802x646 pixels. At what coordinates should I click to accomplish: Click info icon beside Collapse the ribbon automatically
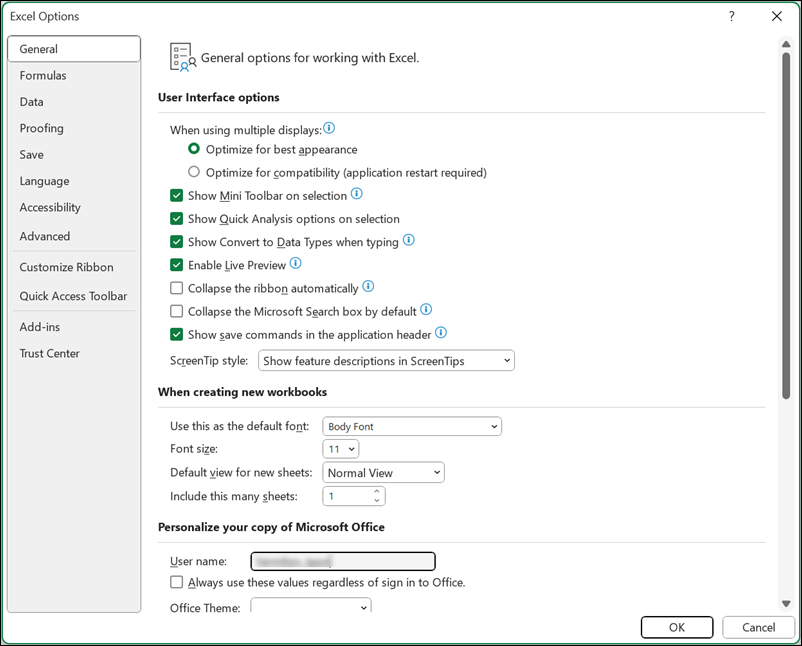(x=368, y=286)
